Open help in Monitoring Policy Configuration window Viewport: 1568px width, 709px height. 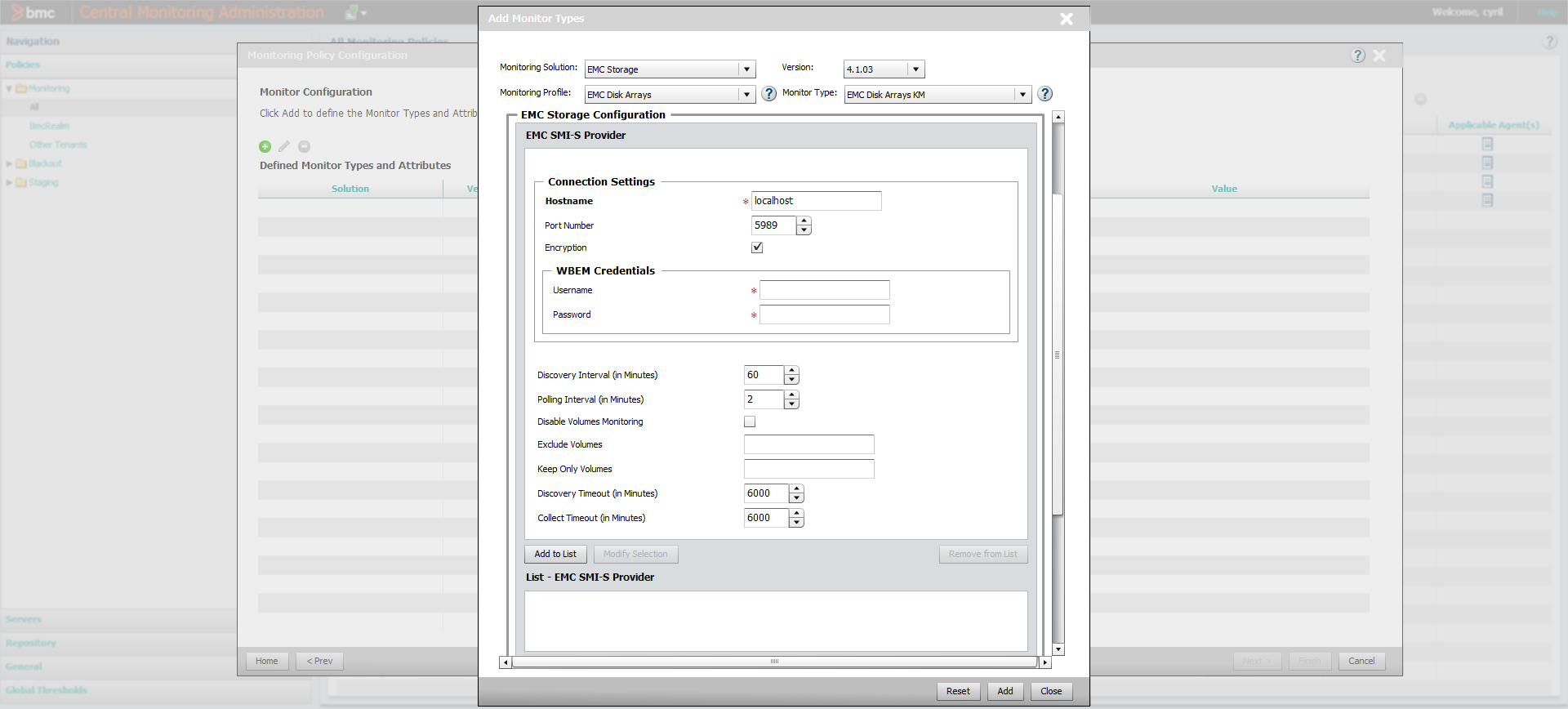pos(1358,56)
